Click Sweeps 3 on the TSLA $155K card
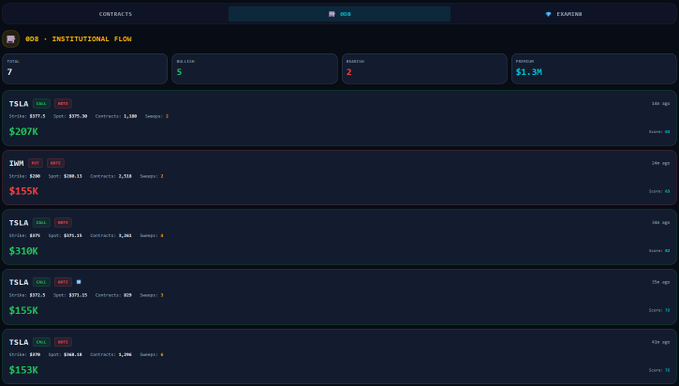 (x=162, y=295)
